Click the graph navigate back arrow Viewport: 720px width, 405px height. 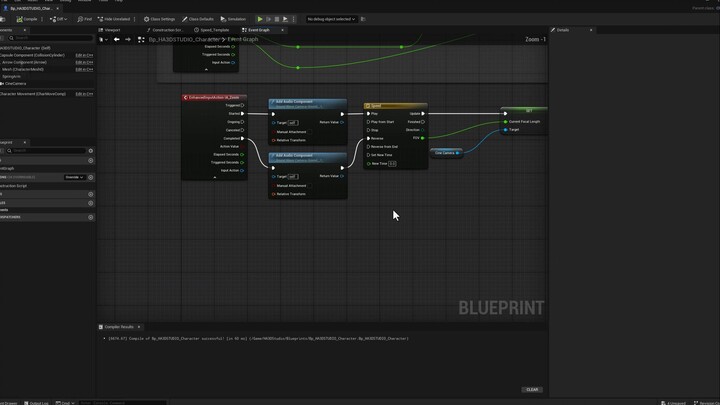(x=116, y=39)
